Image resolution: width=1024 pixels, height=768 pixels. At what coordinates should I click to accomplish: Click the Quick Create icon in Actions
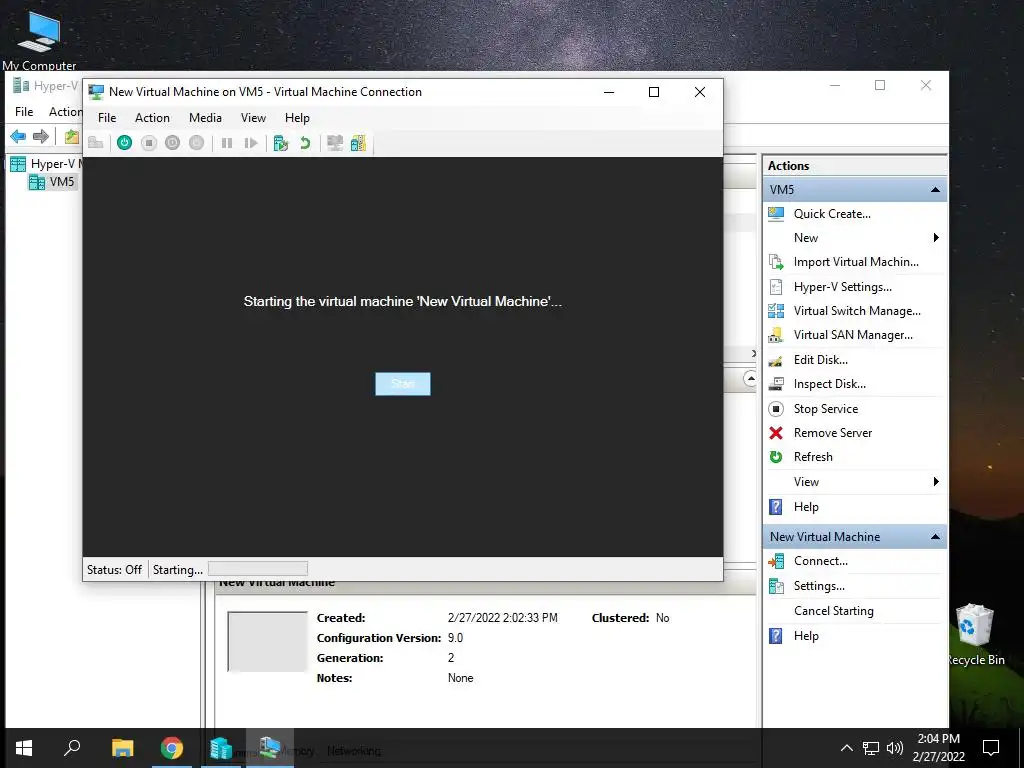(x=776, y=214)
